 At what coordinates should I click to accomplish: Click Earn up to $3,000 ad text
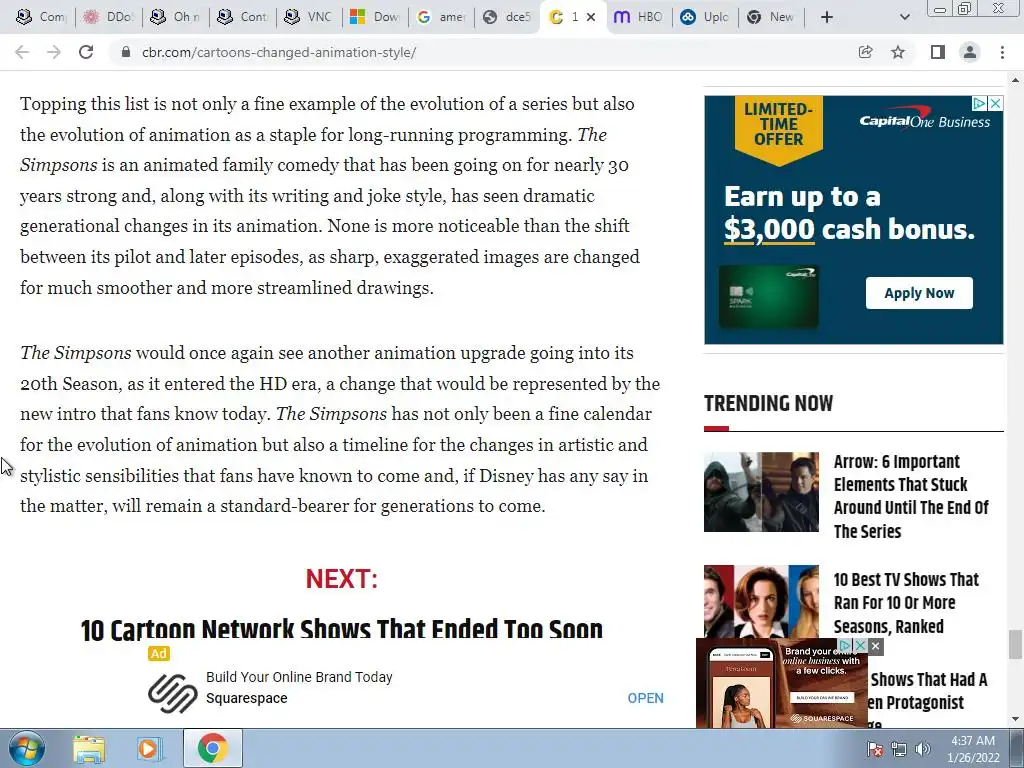click(849, 214)
